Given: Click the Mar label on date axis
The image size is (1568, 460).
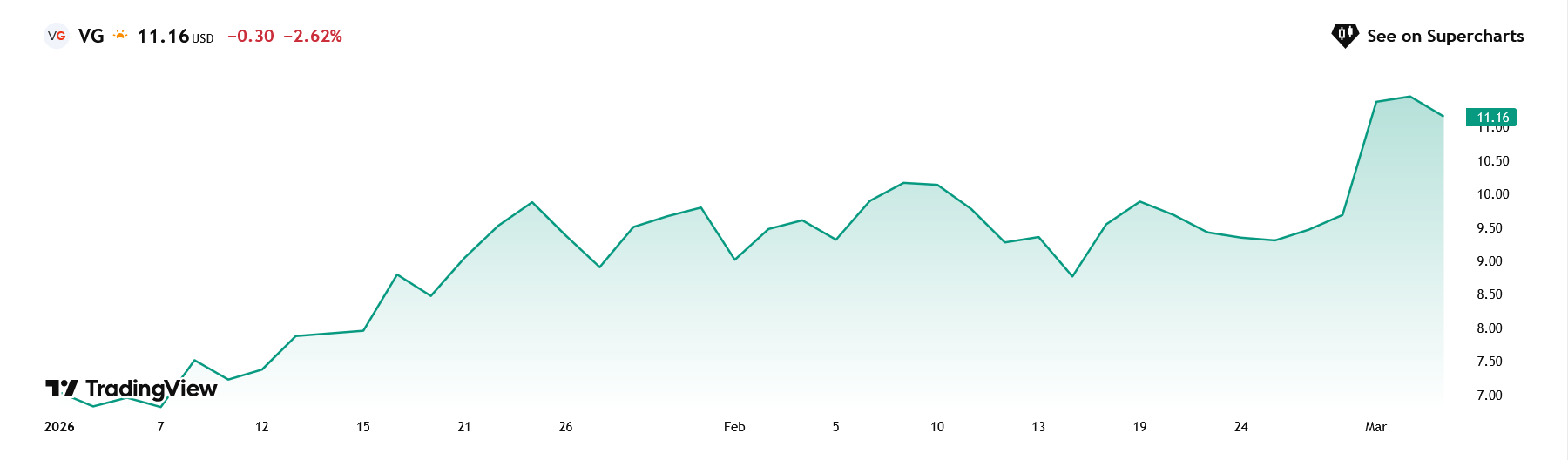Looking at the screenshot, I should point(1375,427).
